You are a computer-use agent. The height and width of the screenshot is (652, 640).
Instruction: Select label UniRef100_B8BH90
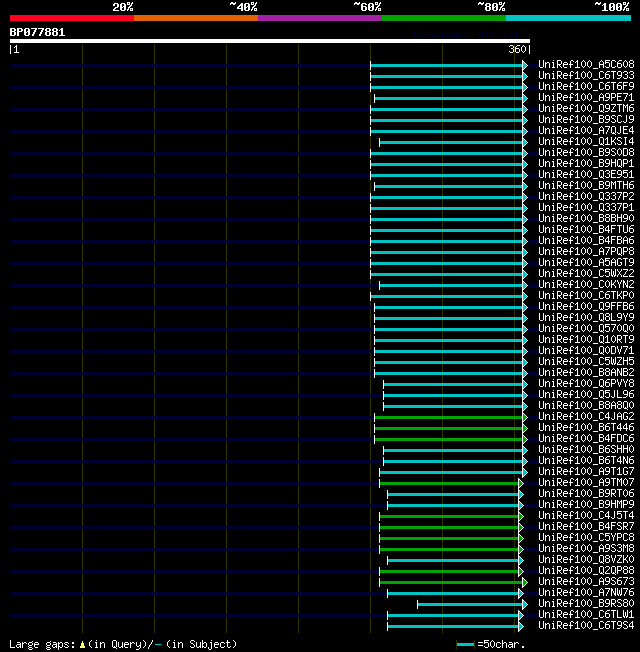click(x=586, y=219)
